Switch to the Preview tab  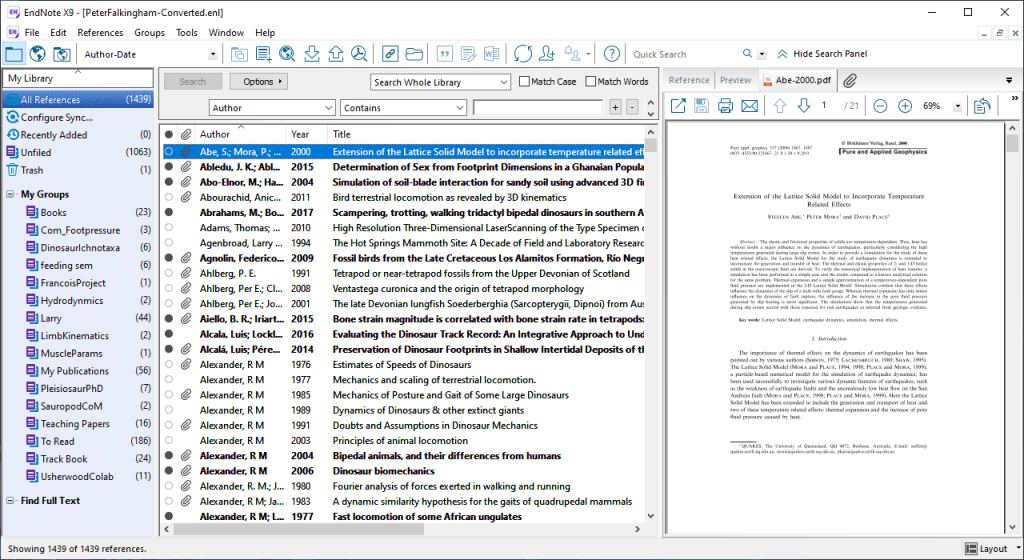(735, 80)
